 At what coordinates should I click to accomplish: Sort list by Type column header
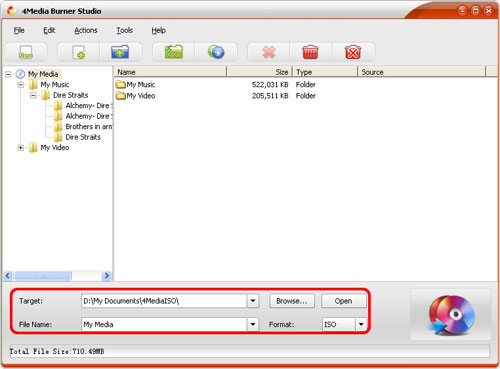pyautogui.click(x=325, y=72)
